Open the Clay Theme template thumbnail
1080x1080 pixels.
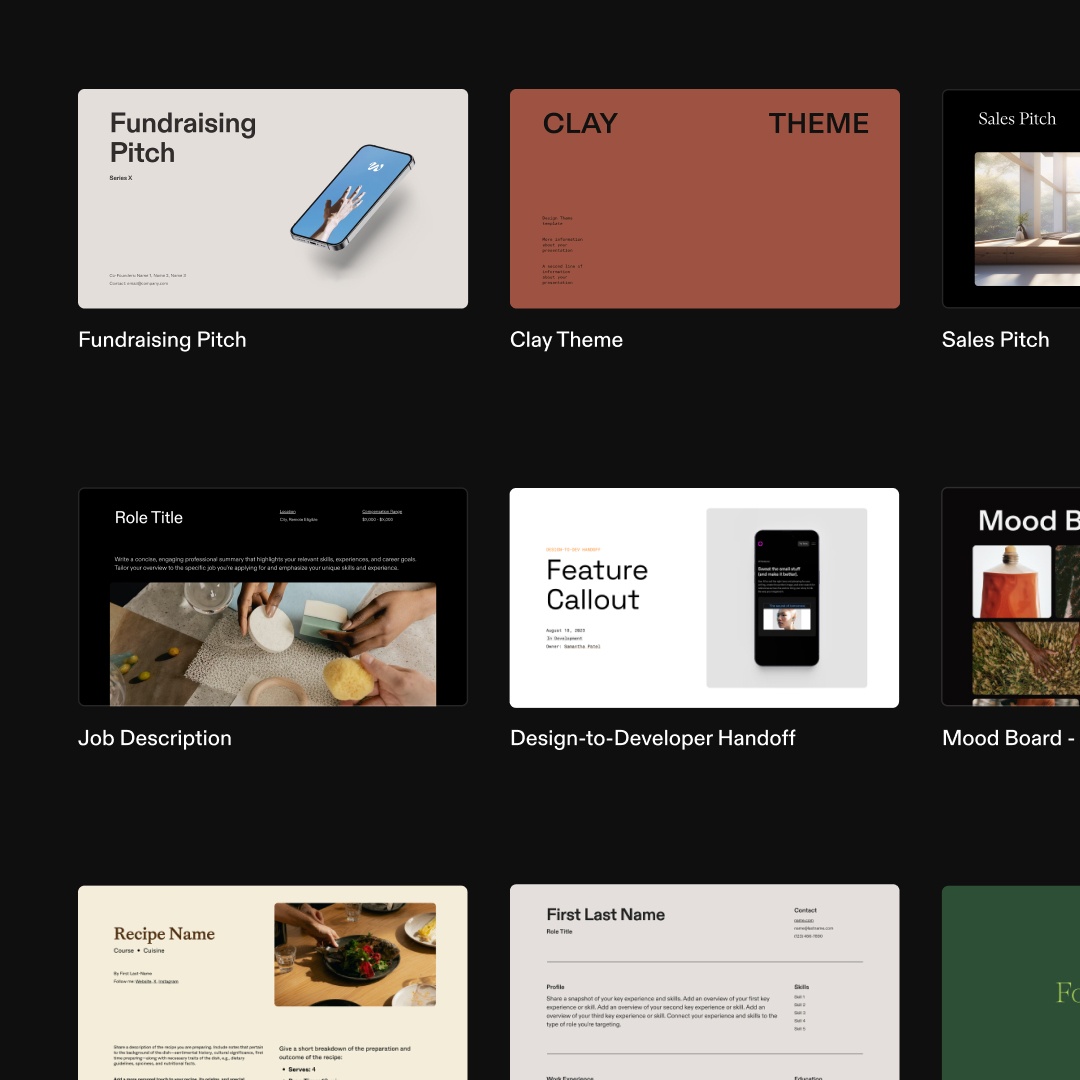705,198
